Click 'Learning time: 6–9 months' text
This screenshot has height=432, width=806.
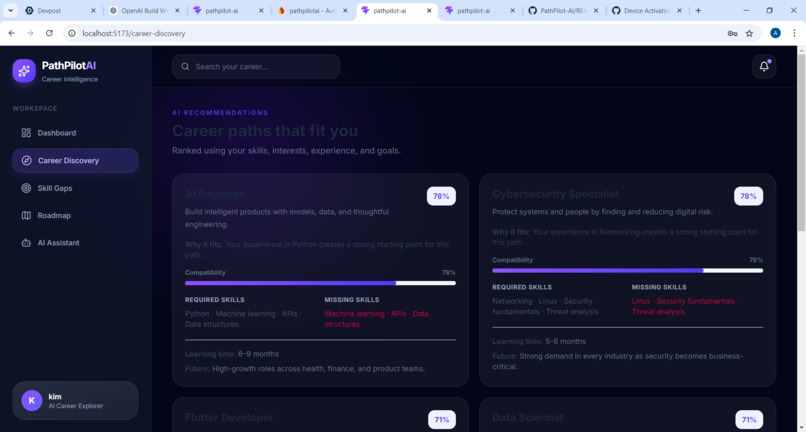pos(232,354)
